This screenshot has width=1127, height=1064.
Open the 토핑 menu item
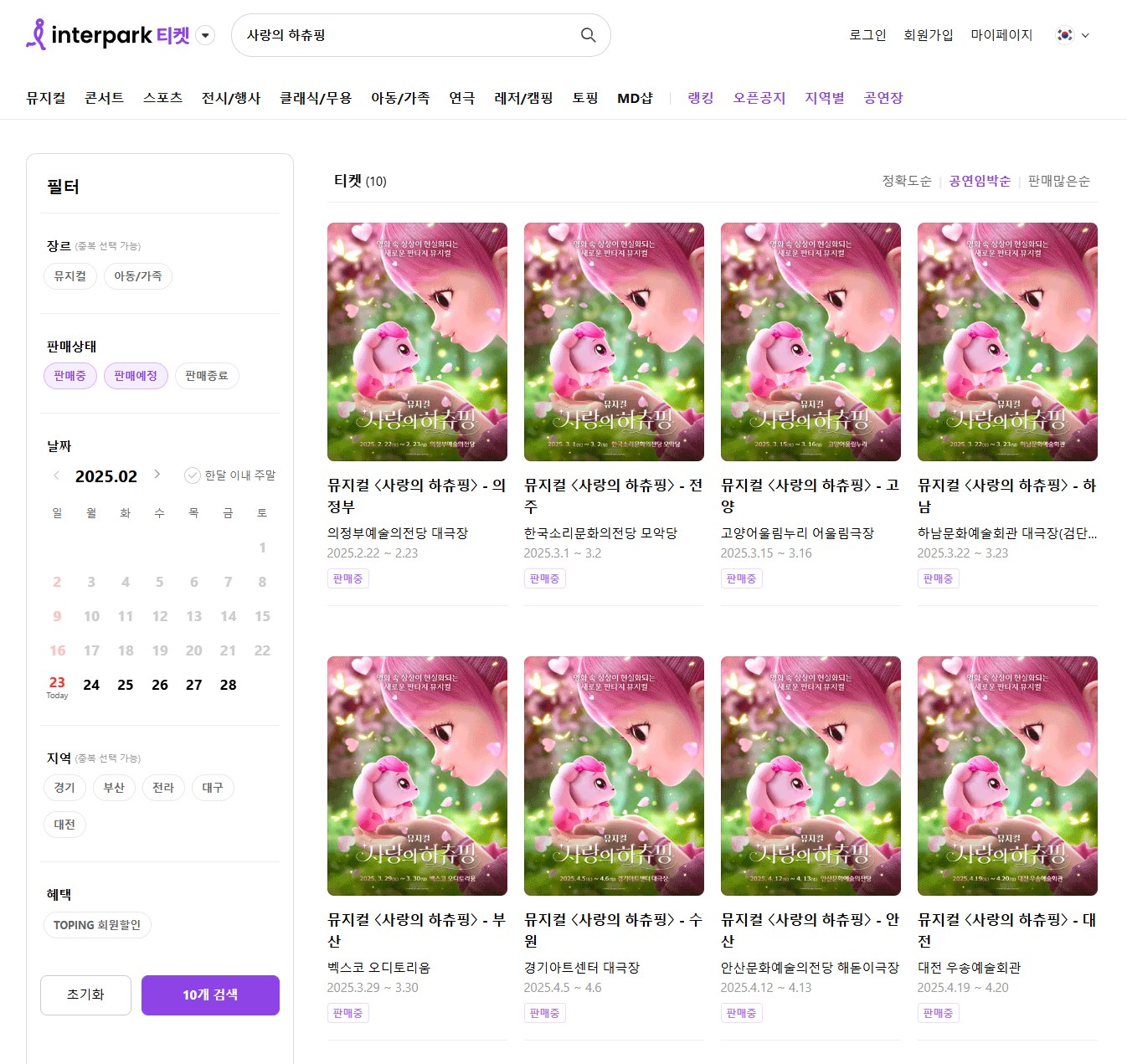(x=585, y=98)
